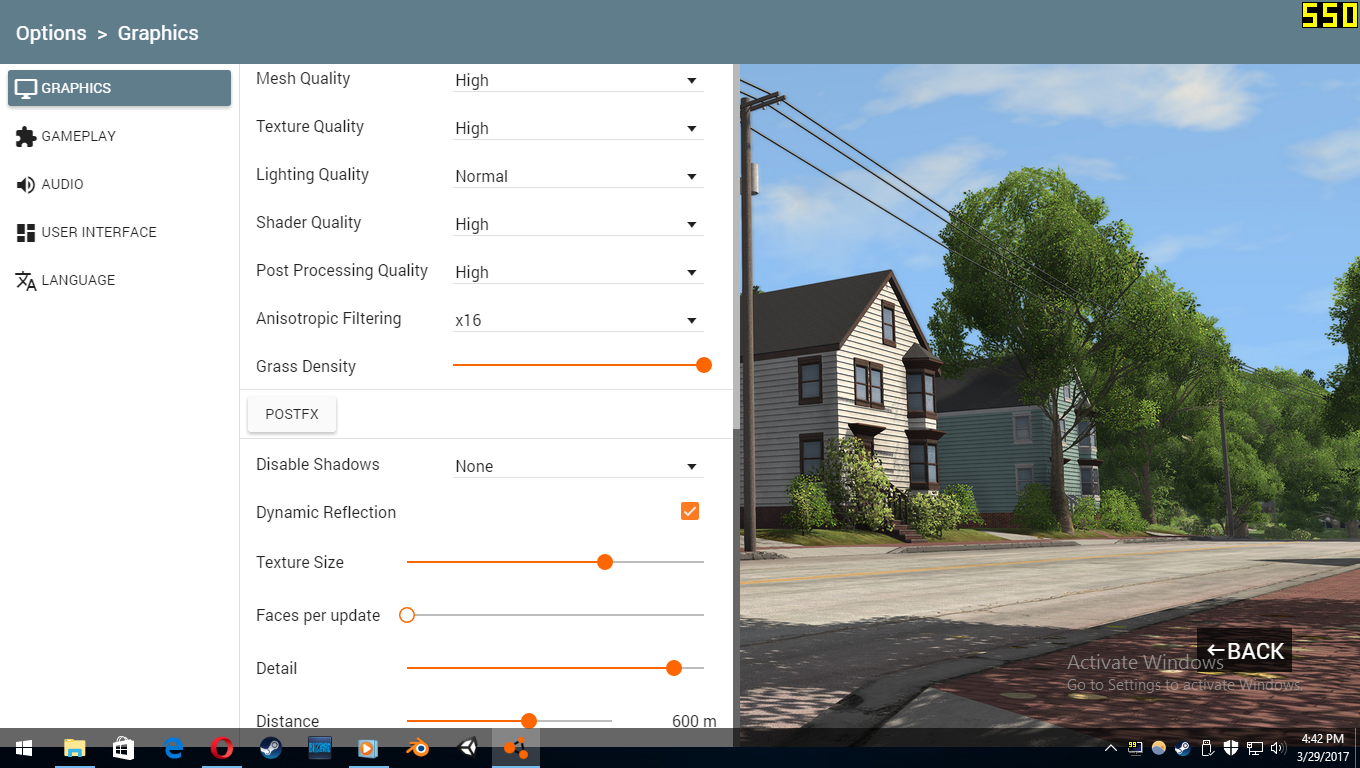The height and width of the screenshot is (768, 1360).
Task: Click safely remove hardware USB tray icon
Action: click(1207, 747)
